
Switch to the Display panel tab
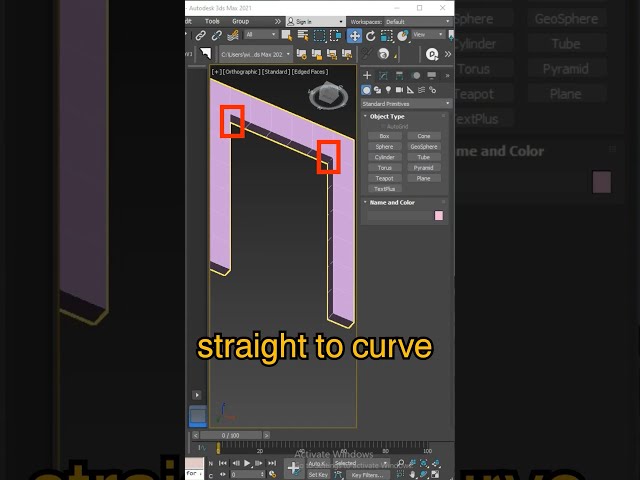(431, 76)
